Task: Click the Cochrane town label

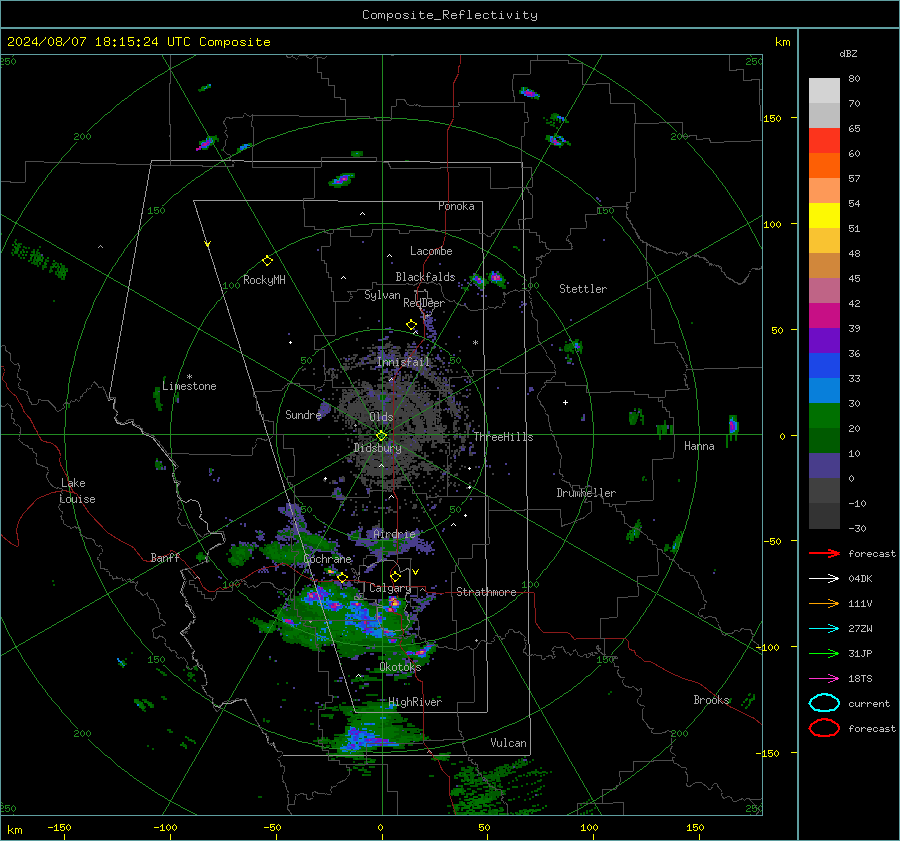Action: coord(327,559)
